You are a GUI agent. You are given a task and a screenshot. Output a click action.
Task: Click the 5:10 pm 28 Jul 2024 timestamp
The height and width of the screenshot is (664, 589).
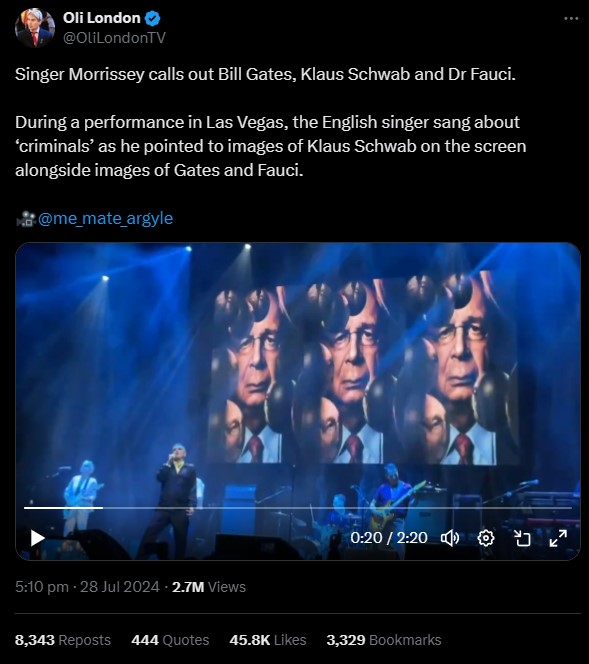coord(87,587)
